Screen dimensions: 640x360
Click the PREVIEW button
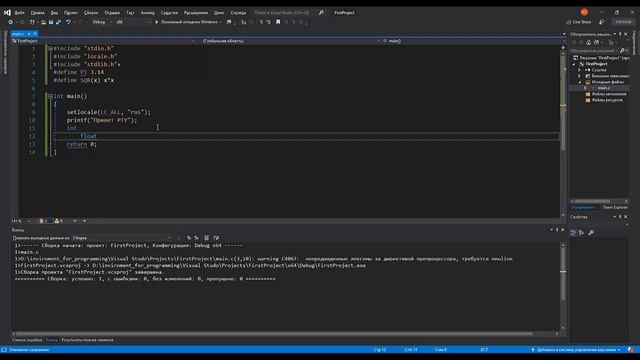(x=623, y=22)
